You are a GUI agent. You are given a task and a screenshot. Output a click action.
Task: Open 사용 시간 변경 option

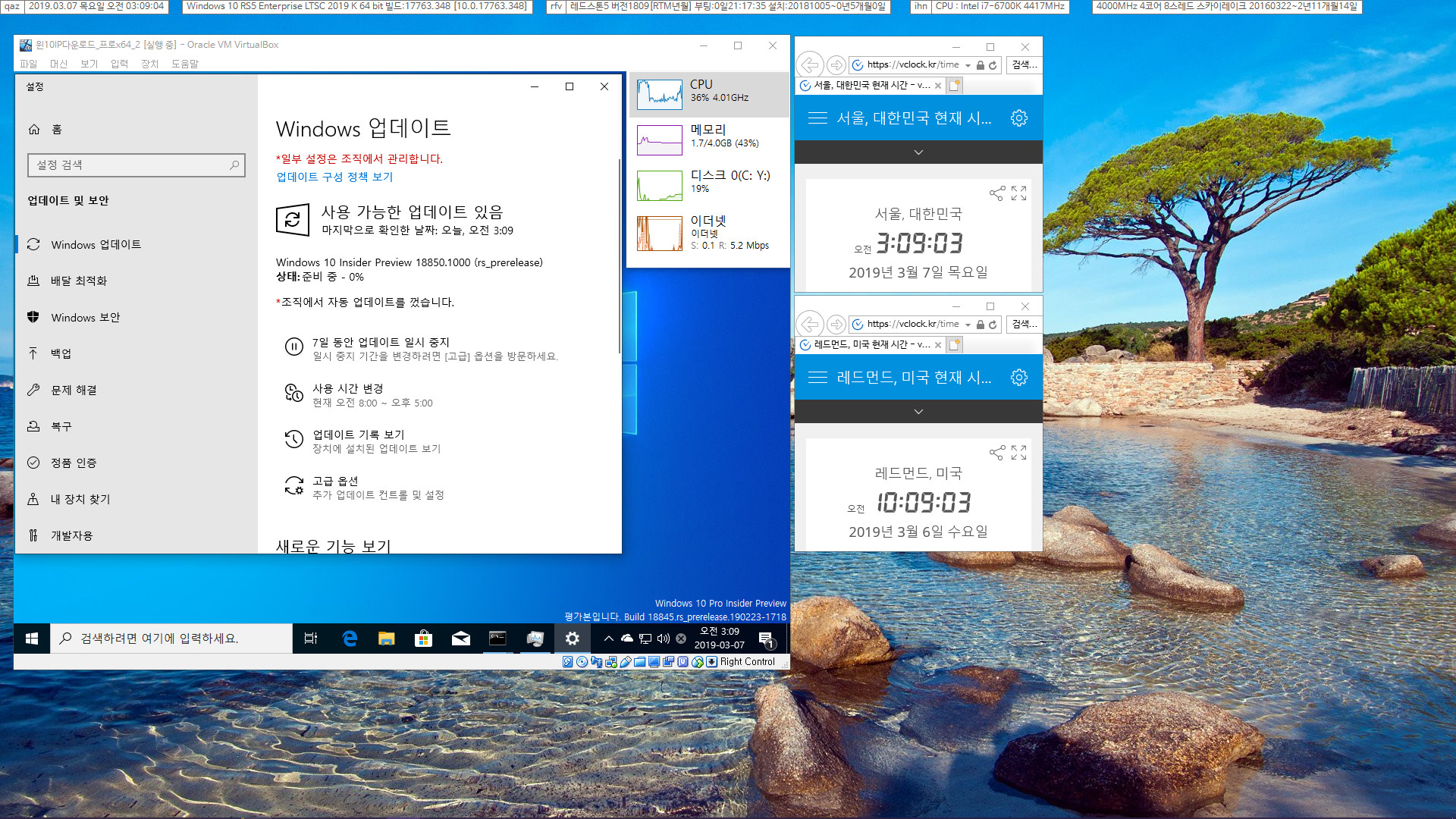pos(358,394)
